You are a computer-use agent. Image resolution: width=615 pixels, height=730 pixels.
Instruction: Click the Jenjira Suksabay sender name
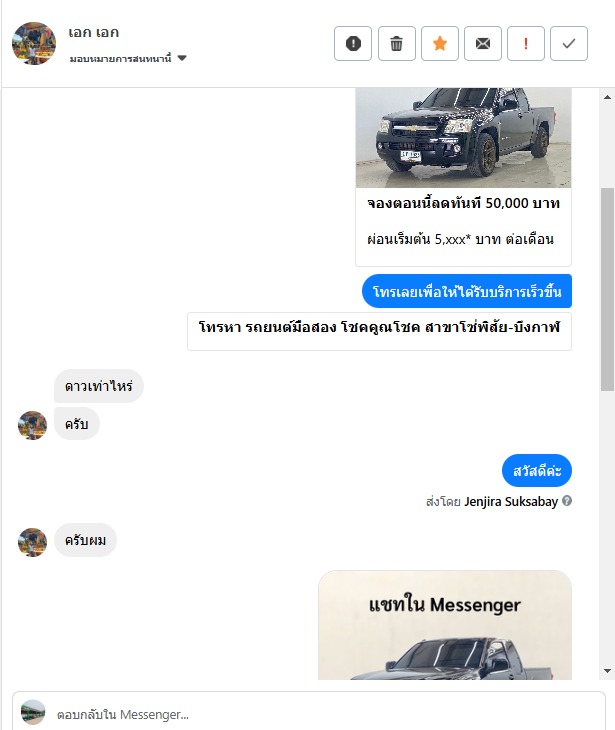tap(511, 501)
